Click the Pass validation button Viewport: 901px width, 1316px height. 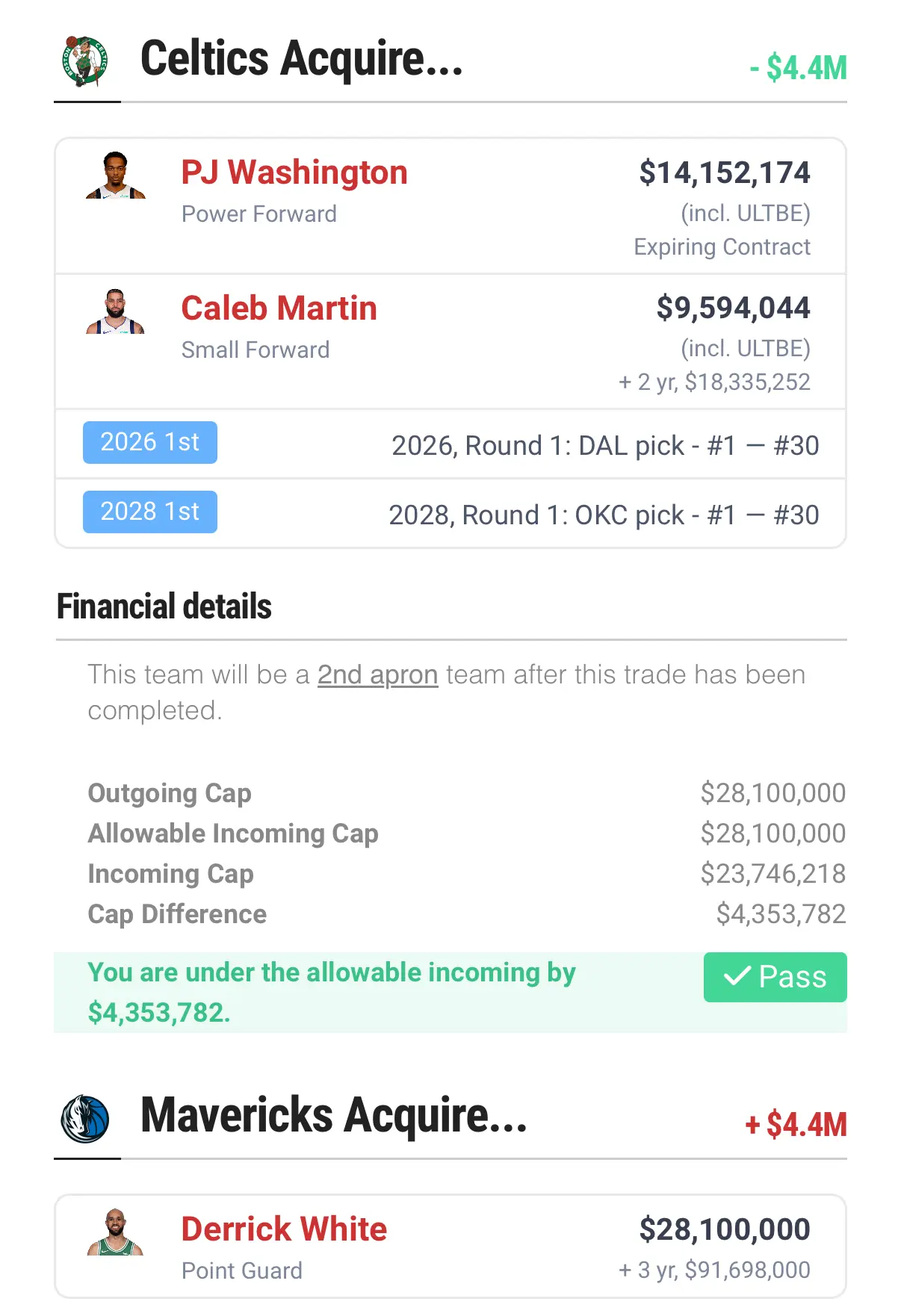775,977
